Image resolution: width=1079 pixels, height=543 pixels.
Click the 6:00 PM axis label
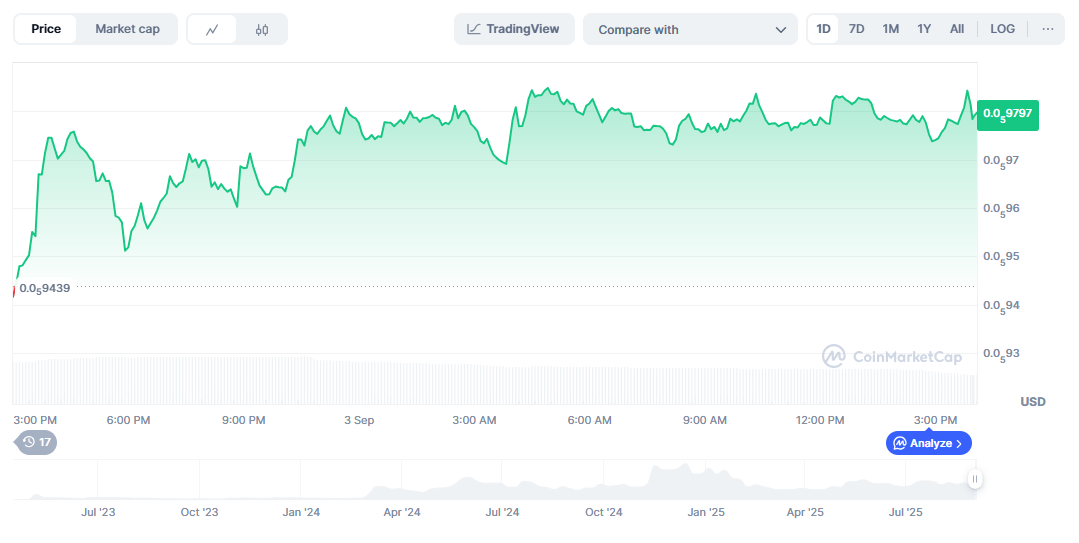tap(128, 420)
